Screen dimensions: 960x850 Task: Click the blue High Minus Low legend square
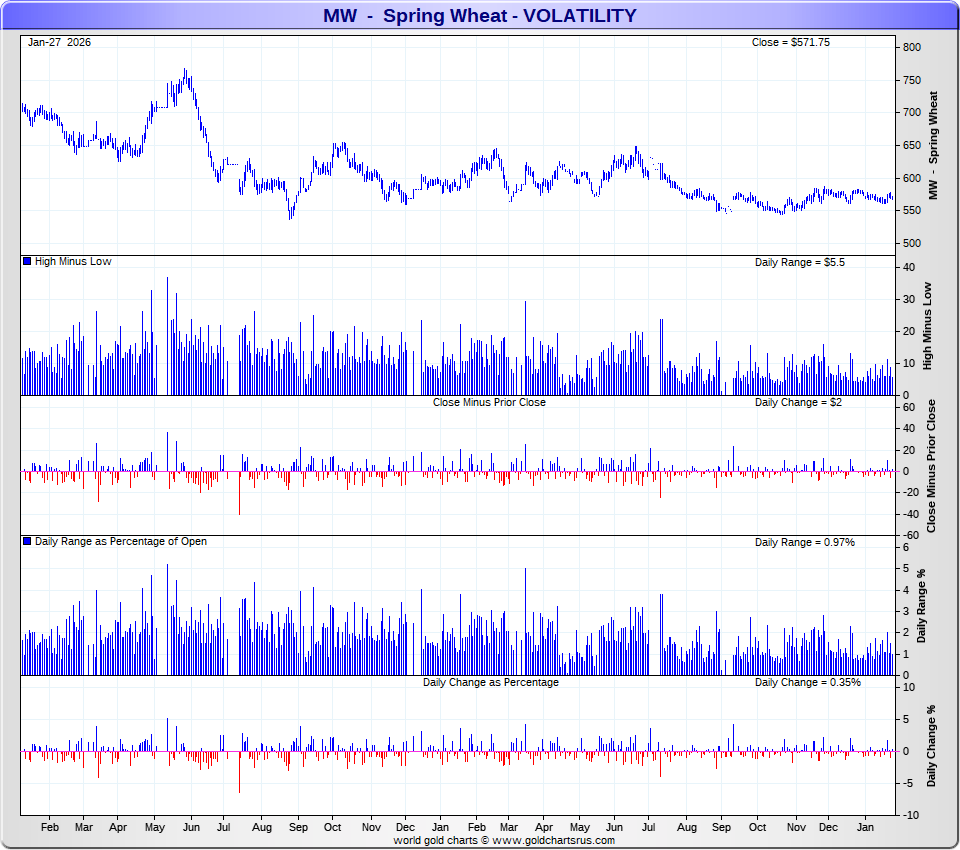coord(27,261)
